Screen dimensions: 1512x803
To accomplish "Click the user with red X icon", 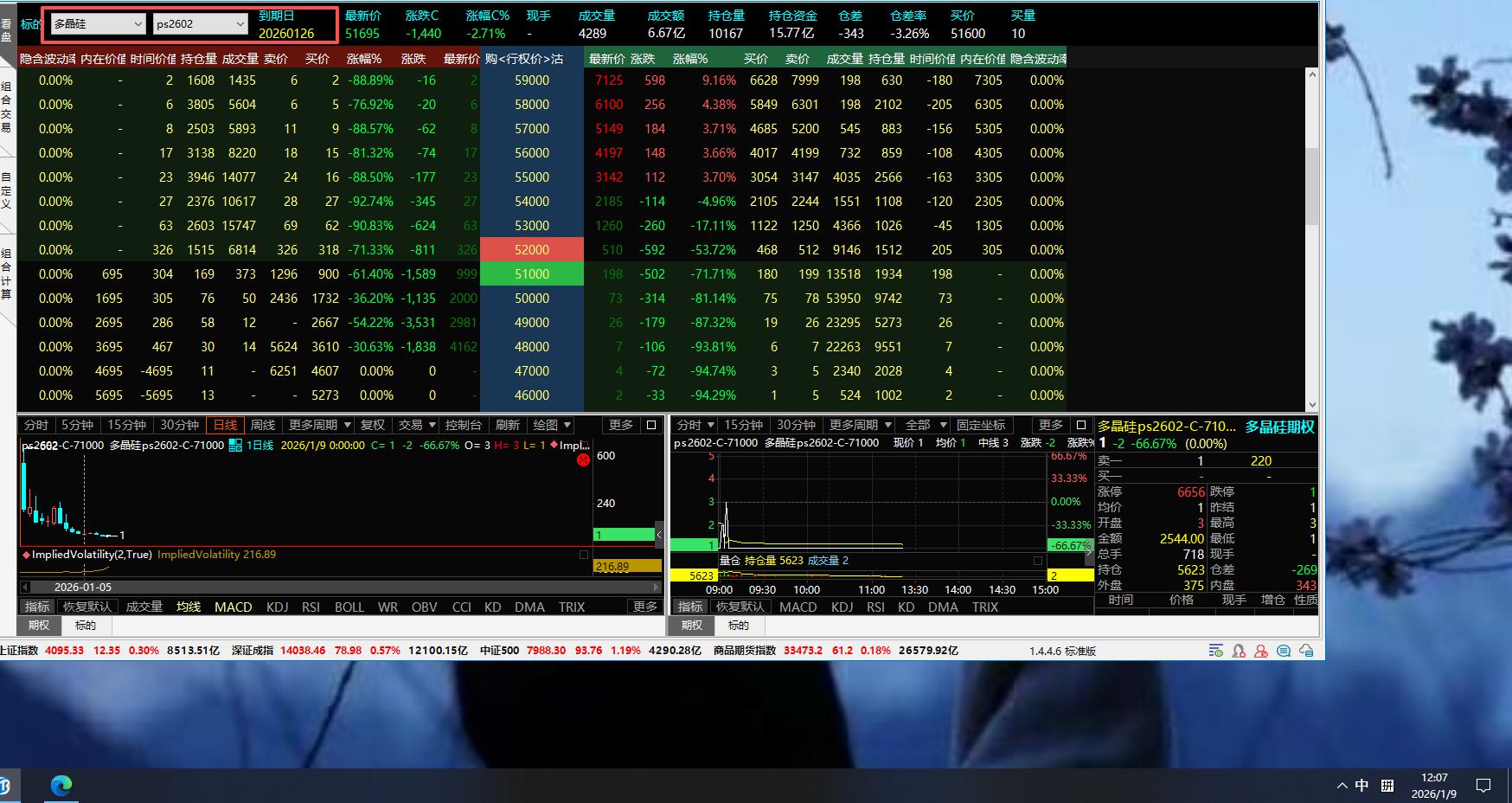I will pyautogui.click(x=1261, y=651).
